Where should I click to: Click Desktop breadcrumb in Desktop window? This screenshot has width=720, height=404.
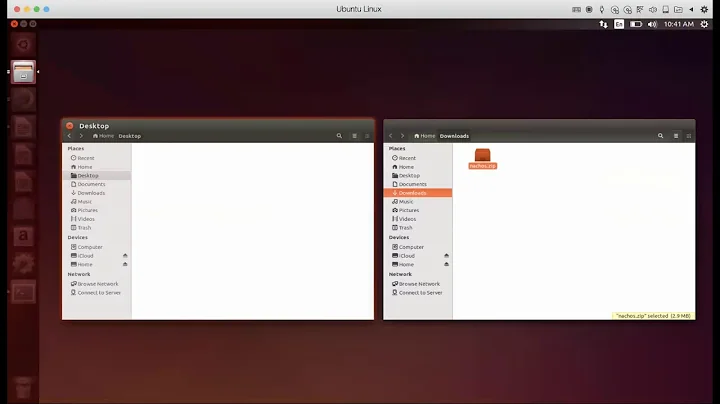pyautogui.click(x=130, y=136)
